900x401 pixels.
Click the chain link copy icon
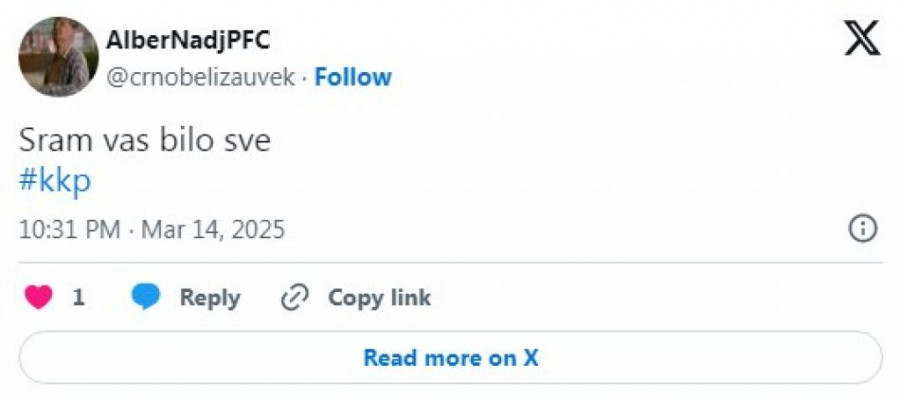point(295,298)
